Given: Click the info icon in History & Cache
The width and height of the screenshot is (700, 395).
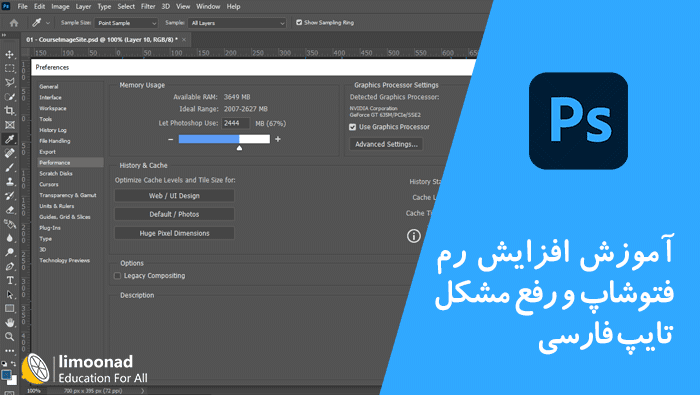Looking at the screenshot, I should [414, 236].
